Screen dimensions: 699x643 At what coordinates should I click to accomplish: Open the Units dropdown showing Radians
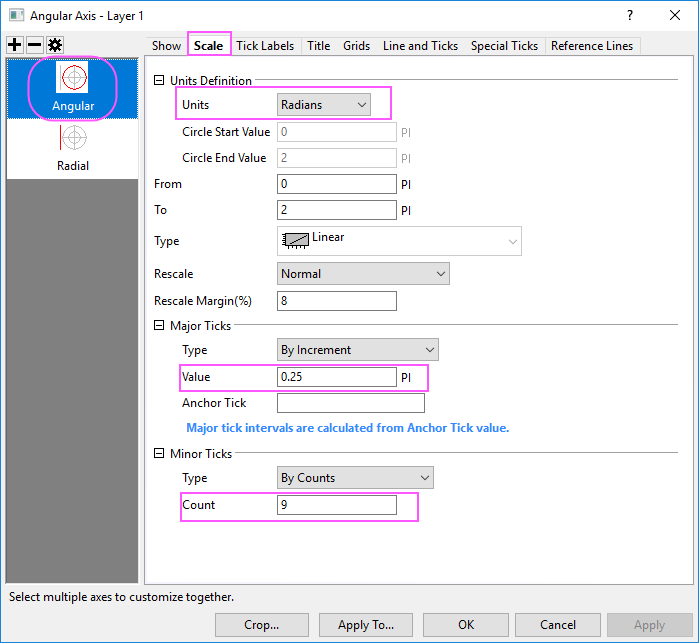pyautogui.click(x=324, y=104)
